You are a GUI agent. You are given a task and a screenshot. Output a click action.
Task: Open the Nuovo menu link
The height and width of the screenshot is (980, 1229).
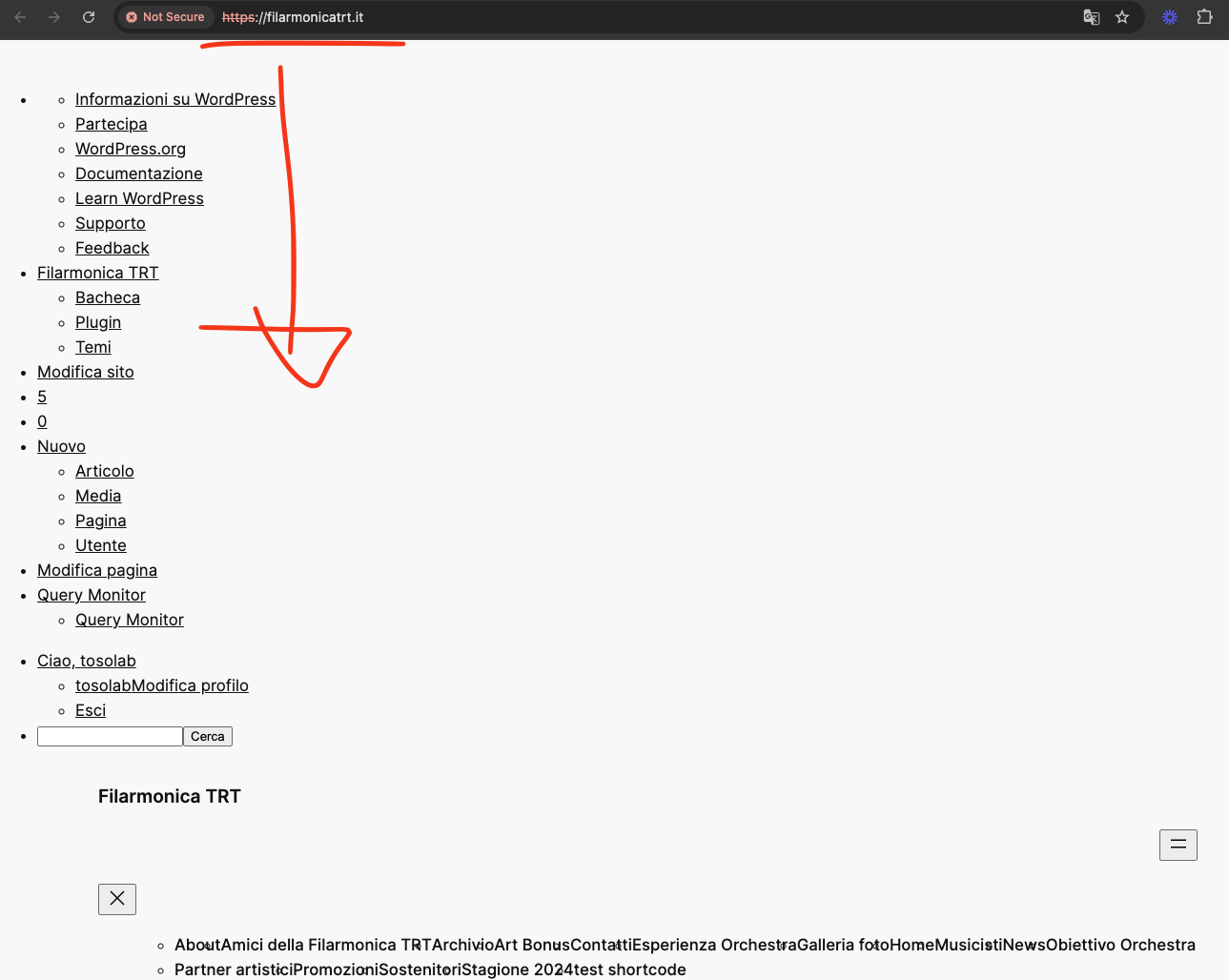pos(61,446)
